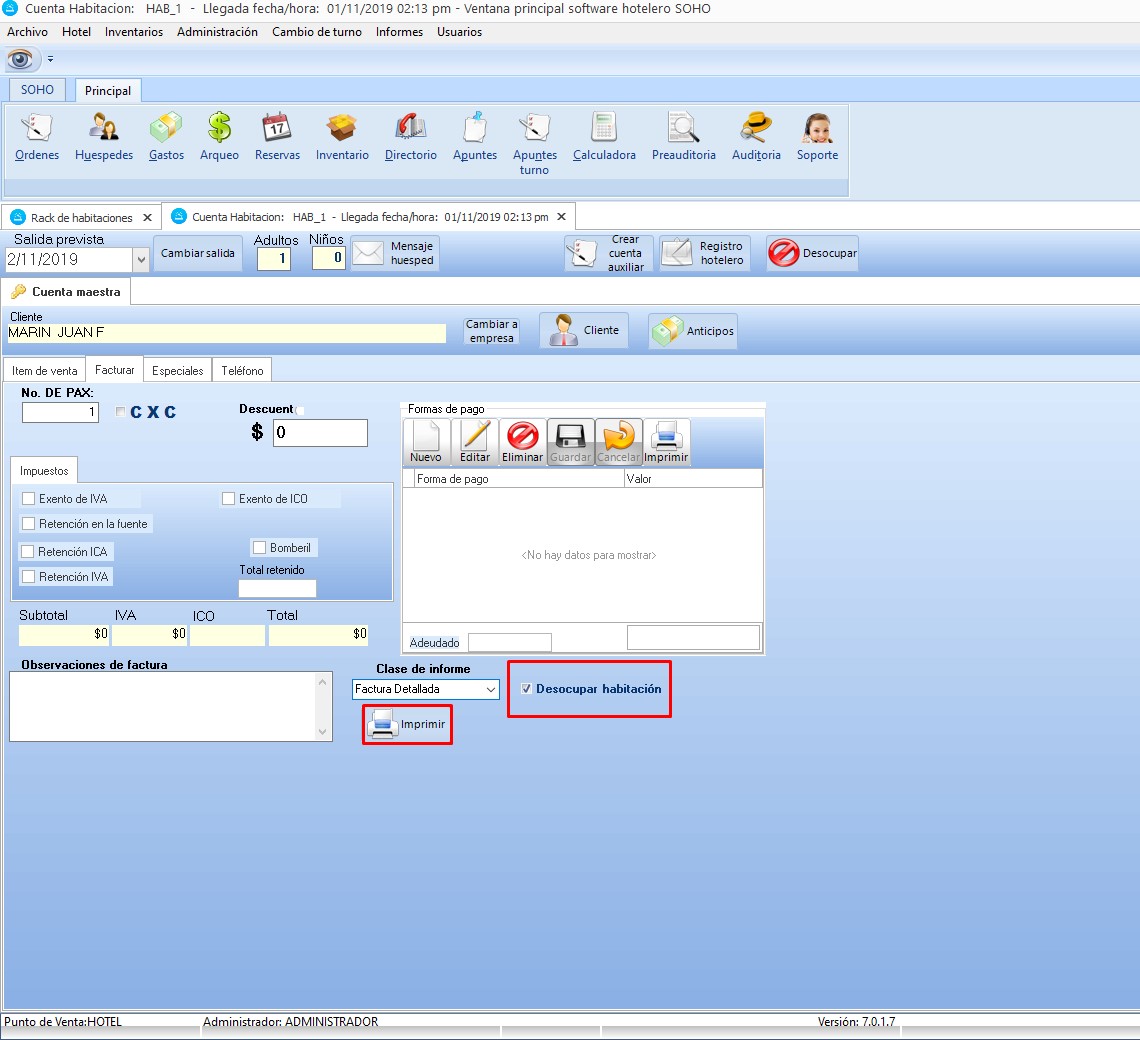Click the Observaciones de factura text area
Viewport: 1140px width, 1040px height.
(x=162, y=706)
